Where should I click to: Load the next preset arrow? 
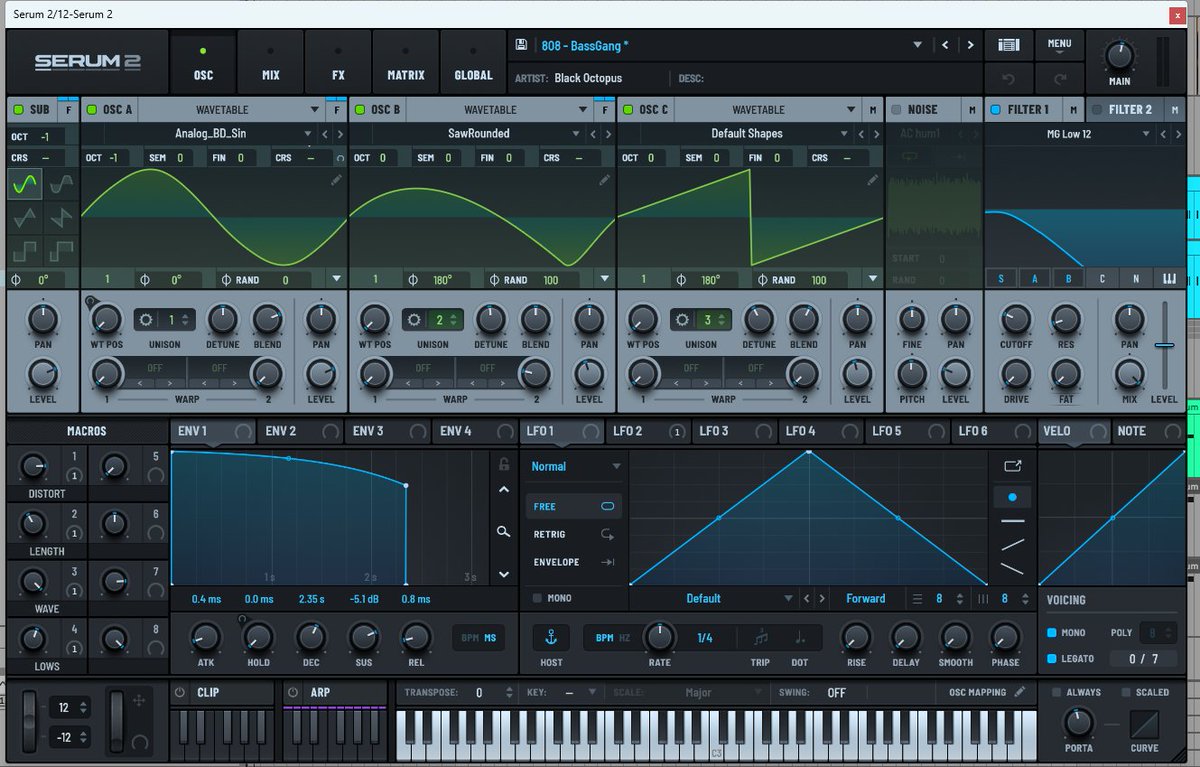970,45
